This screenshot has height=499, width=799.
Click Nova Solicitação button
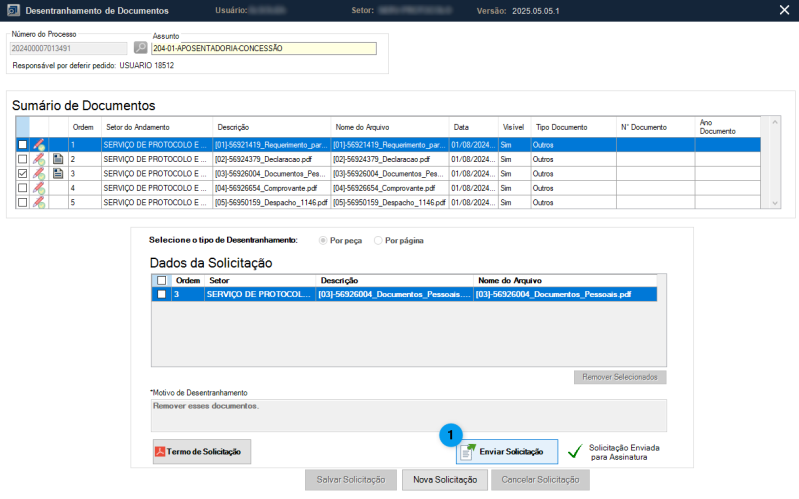(445, 480)
